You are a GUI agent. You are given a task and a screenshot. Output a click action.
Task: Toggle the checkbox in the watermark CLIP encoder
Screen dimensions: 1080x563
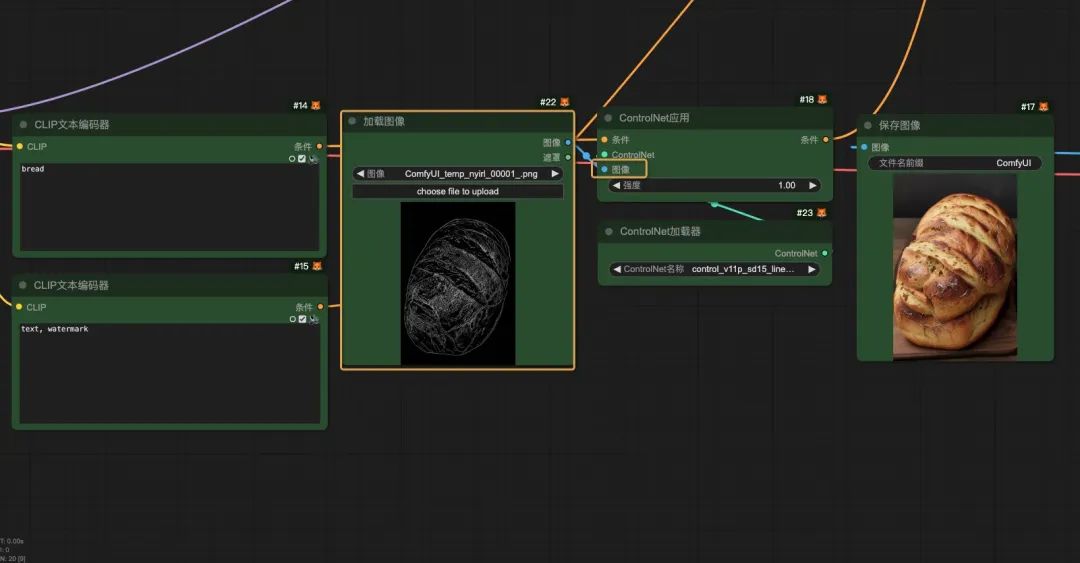tap(302, 319)
